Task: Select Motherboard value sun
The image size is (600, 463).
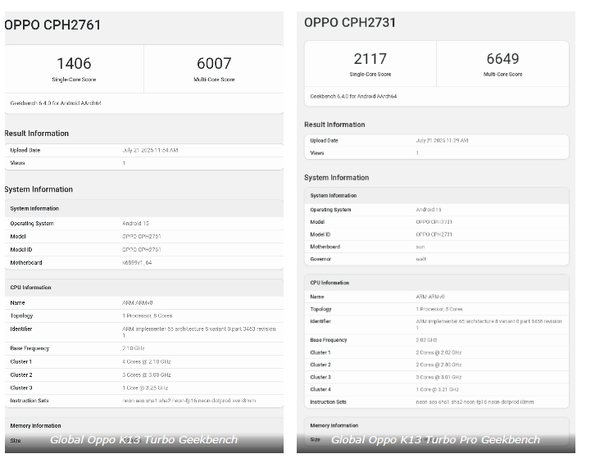Action: click(420, 247)
